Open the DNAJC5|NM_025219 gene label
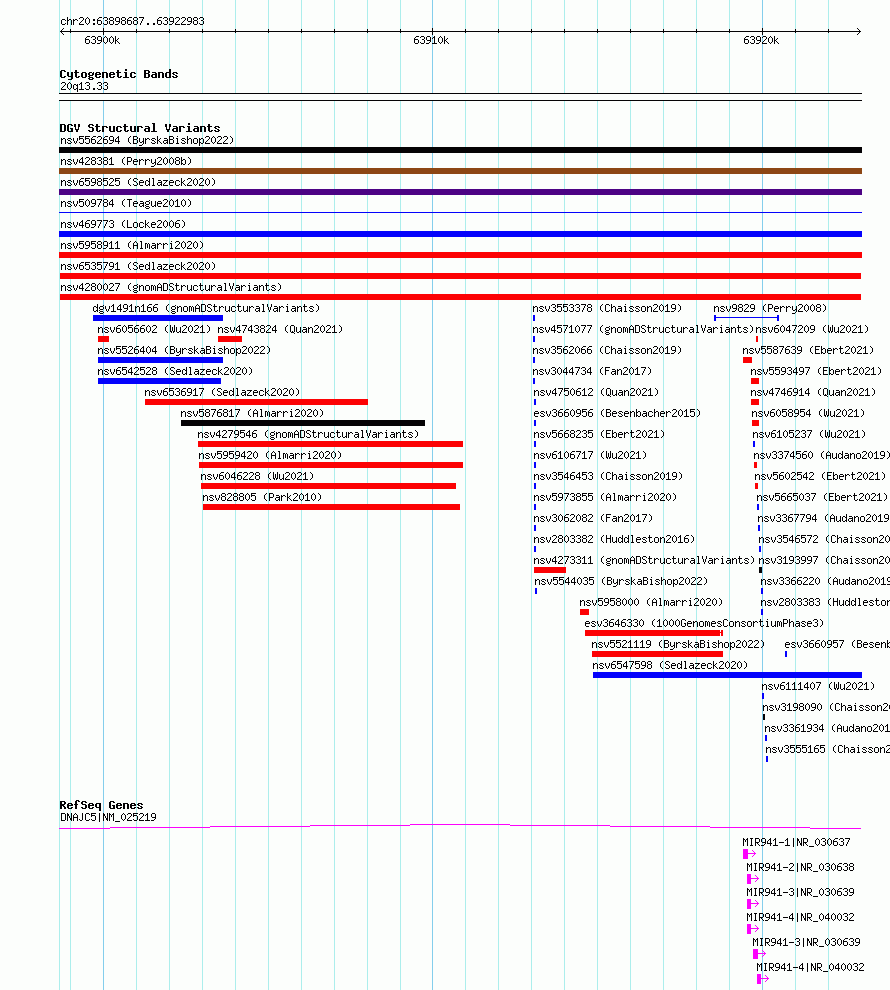This screenshot has height=990, width=890. (x=108, y=817)
